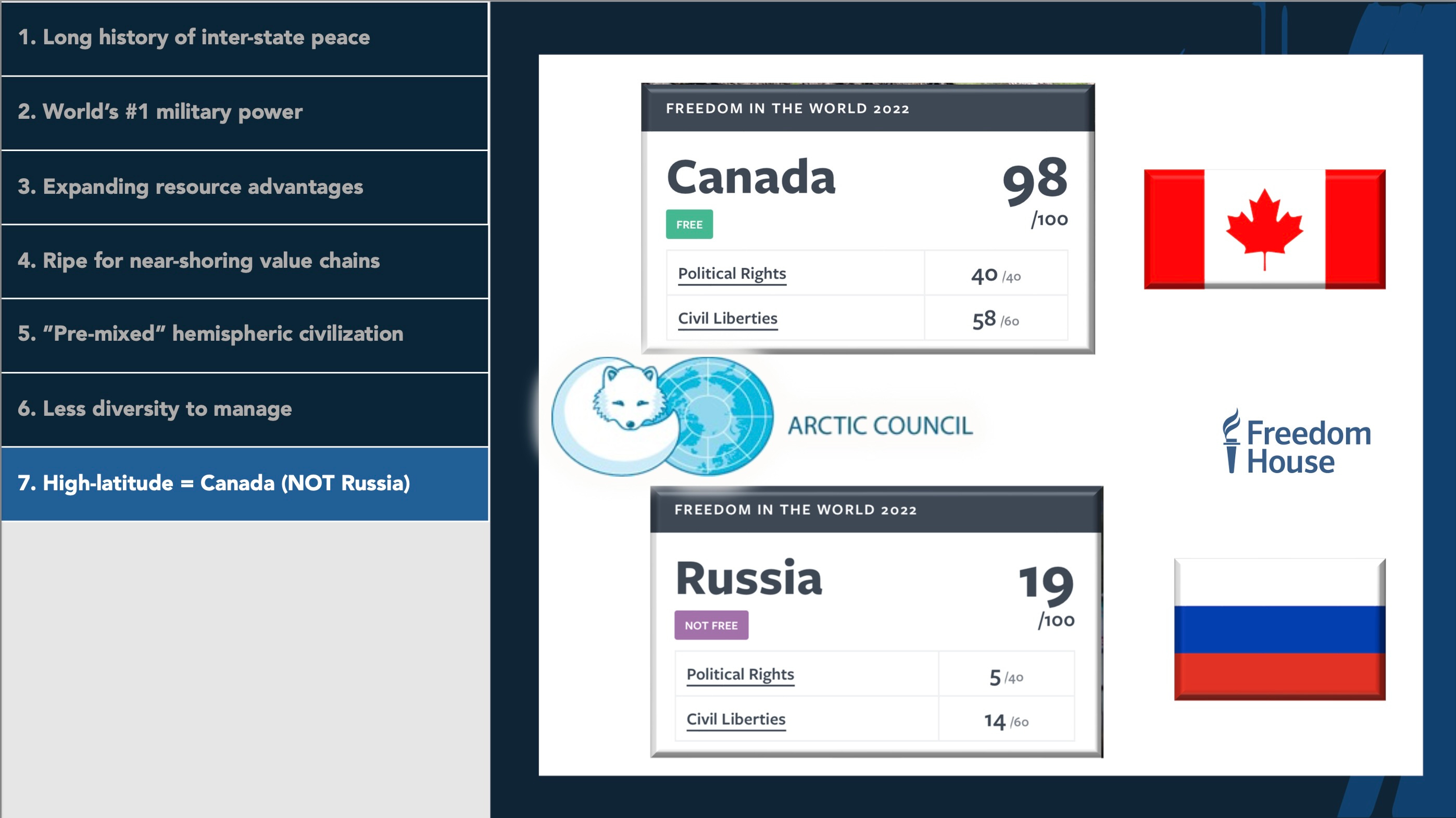Open item 2 World's #1 military power
The width and height of the screenshot is (1456, 818).
(244, 113)
